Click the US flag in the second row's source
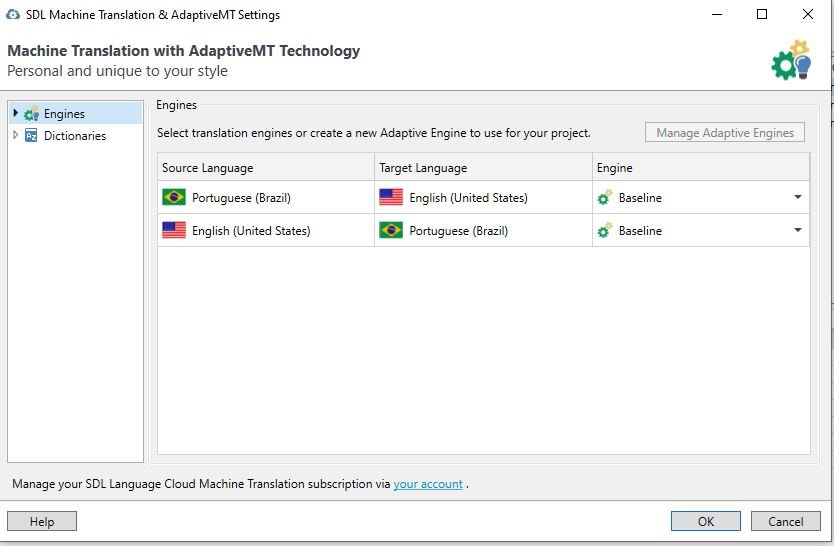This screenshot has width=834, height=546. click(174, 230)
